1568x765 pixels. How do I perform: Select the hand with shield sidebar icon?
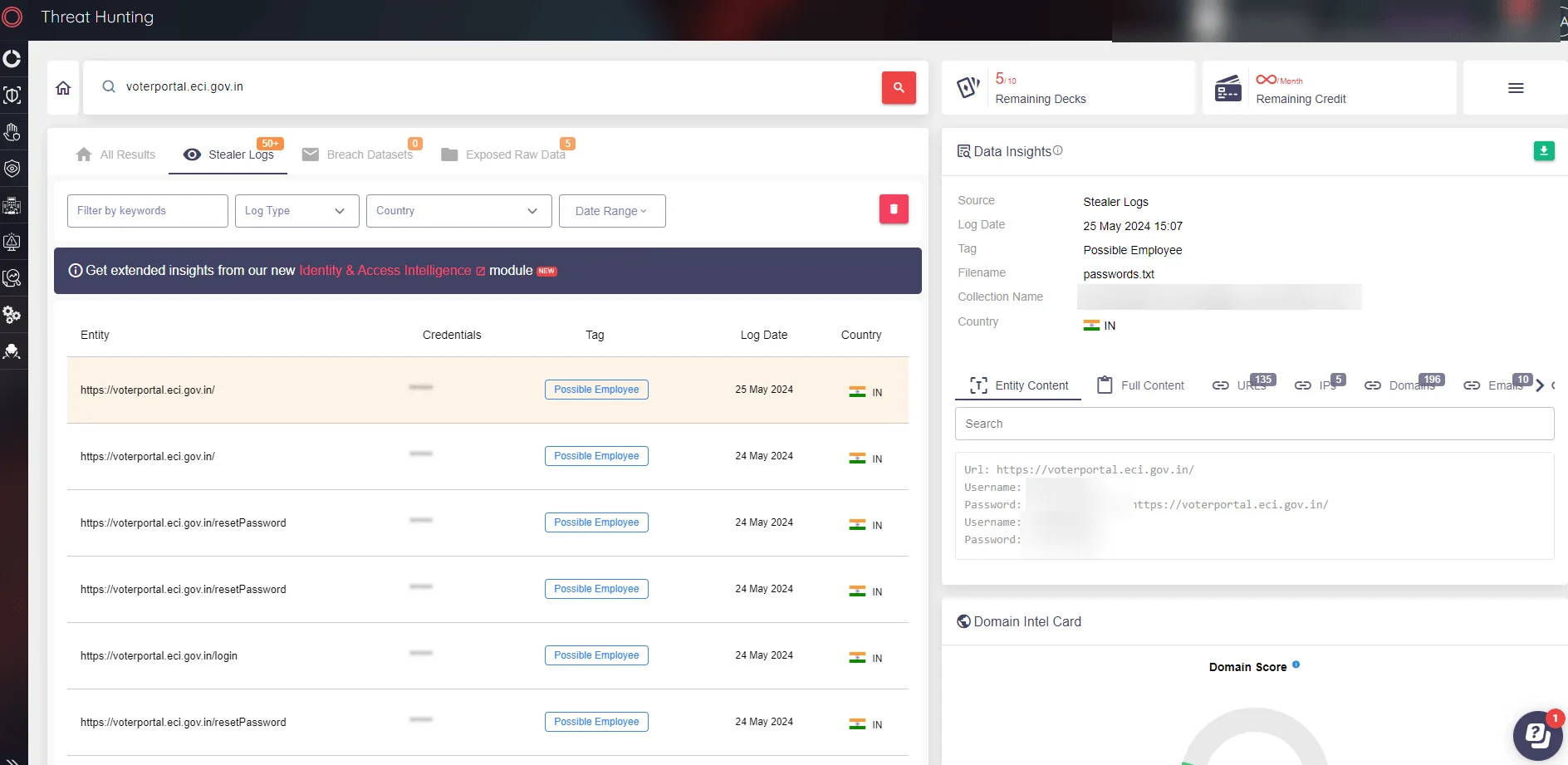(12, 132)
